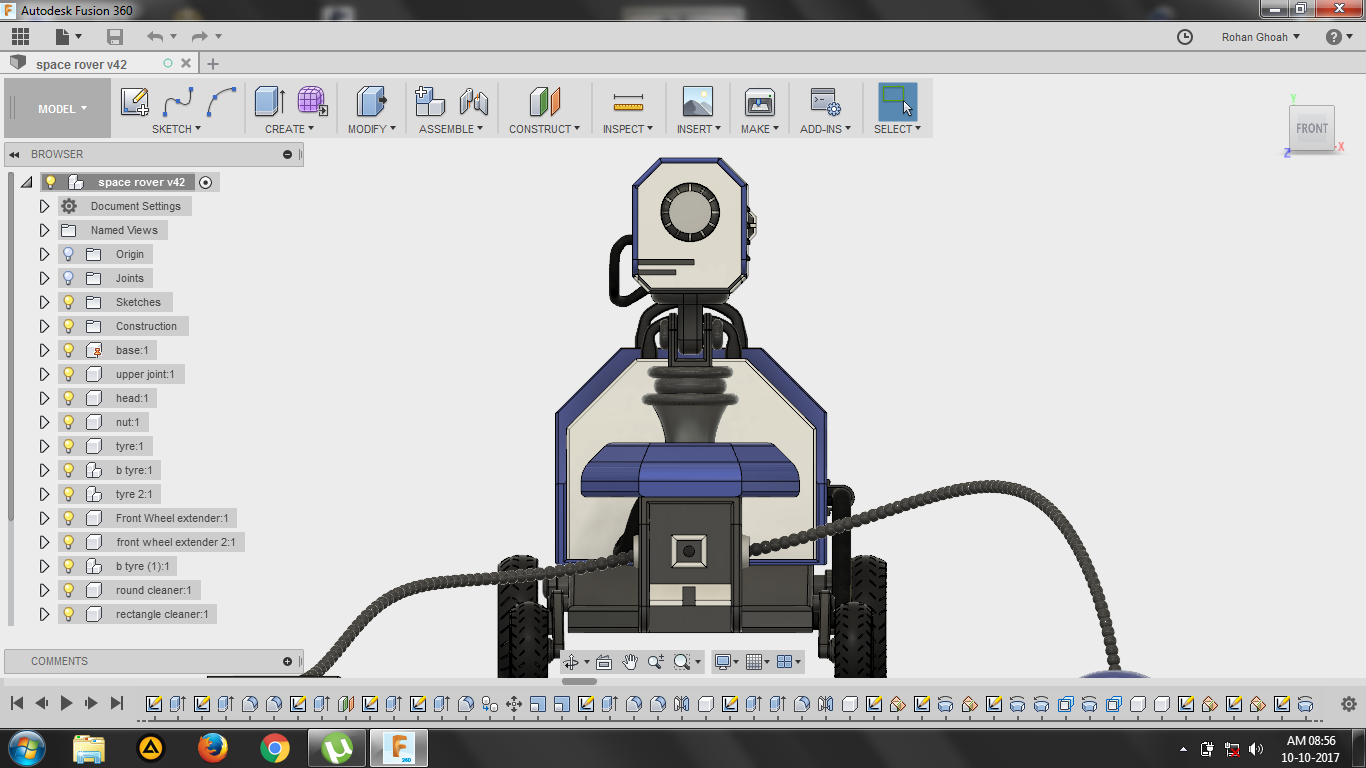Expand the Front Wheel extender:1 component
1366x768 pixels.
(x=44, y=518)
